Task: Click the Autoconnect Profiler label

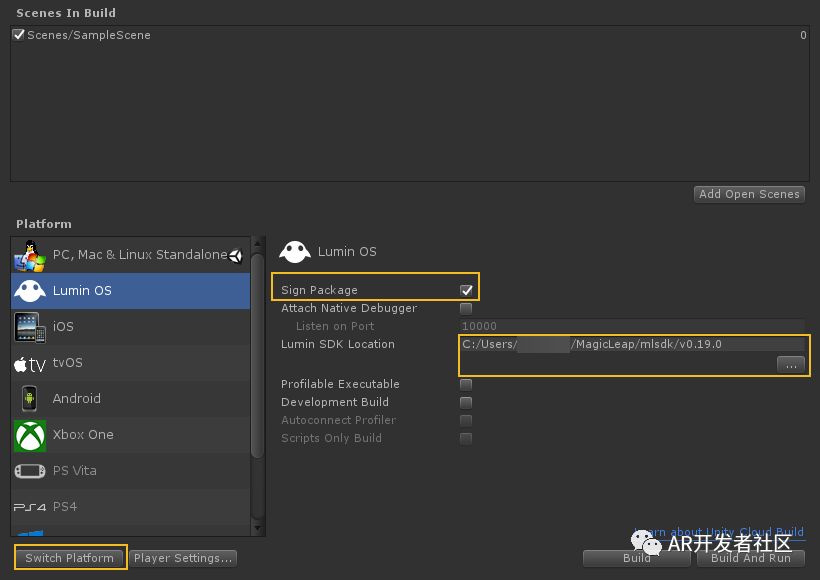Action: (x=338, y=420)
